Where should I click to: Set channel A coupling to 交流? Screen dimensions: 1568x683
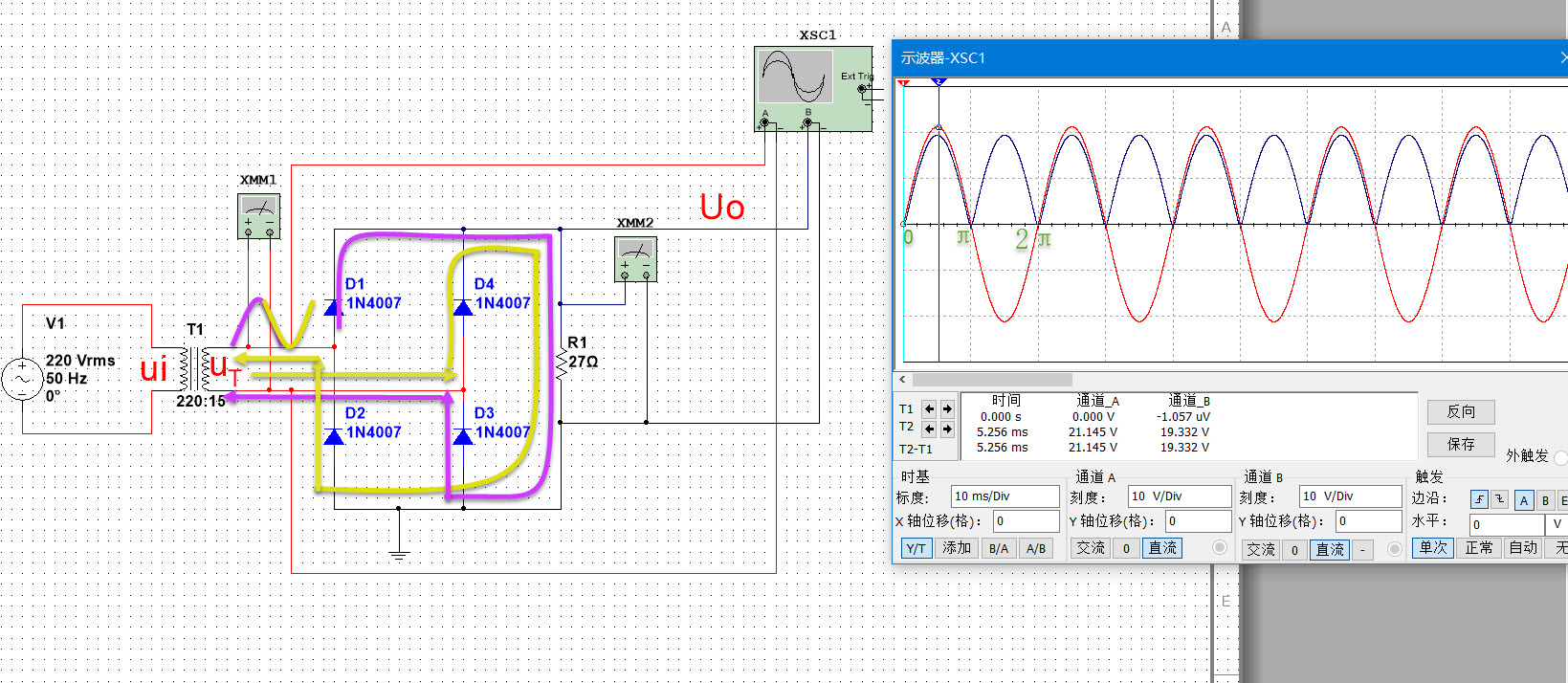click(1090, 548)
